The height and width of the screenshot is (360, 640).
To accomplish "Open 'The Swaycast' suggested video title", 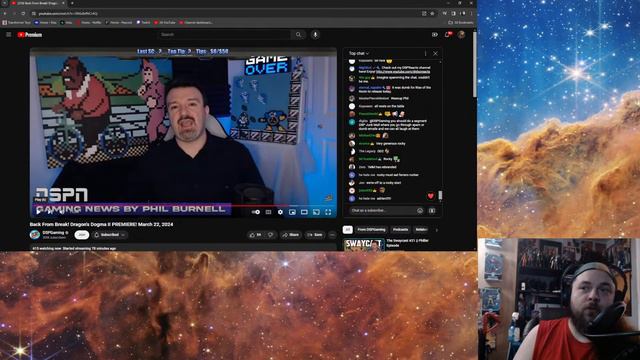I will 407,243.
